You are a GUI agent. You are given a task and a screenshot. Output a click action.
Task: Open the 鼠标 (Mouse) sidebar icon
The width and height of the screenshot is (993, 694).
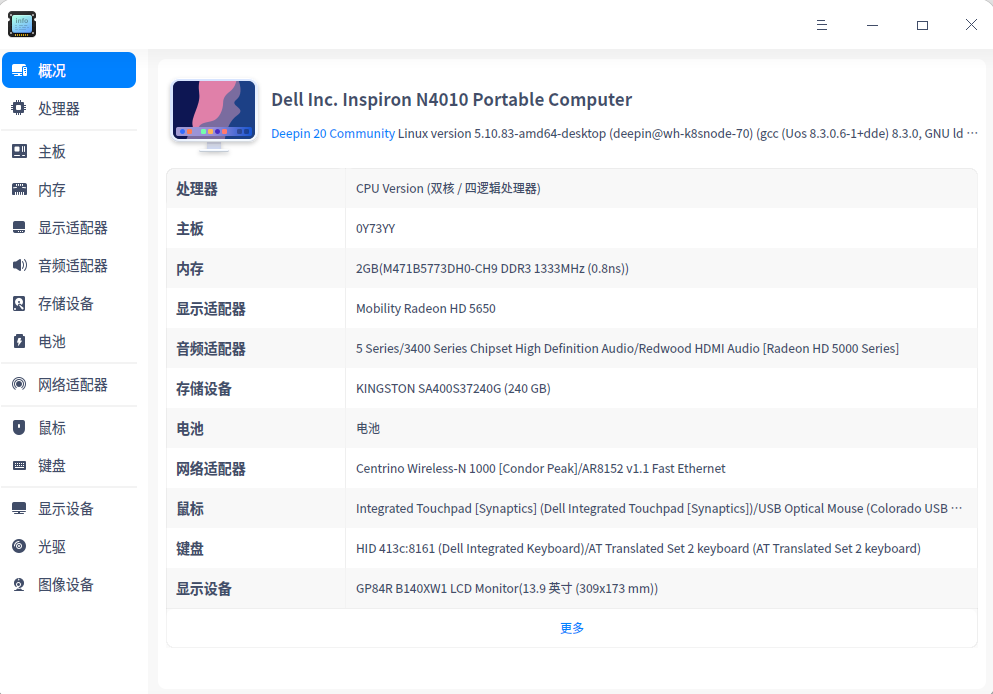tap(18, 427)
